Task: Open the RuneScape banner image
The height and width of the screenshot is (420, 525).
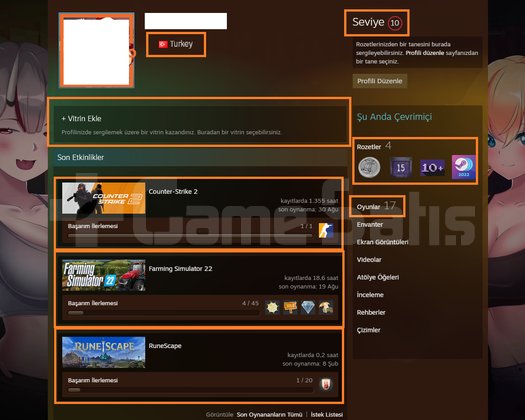Action: [x=103, y=352]
